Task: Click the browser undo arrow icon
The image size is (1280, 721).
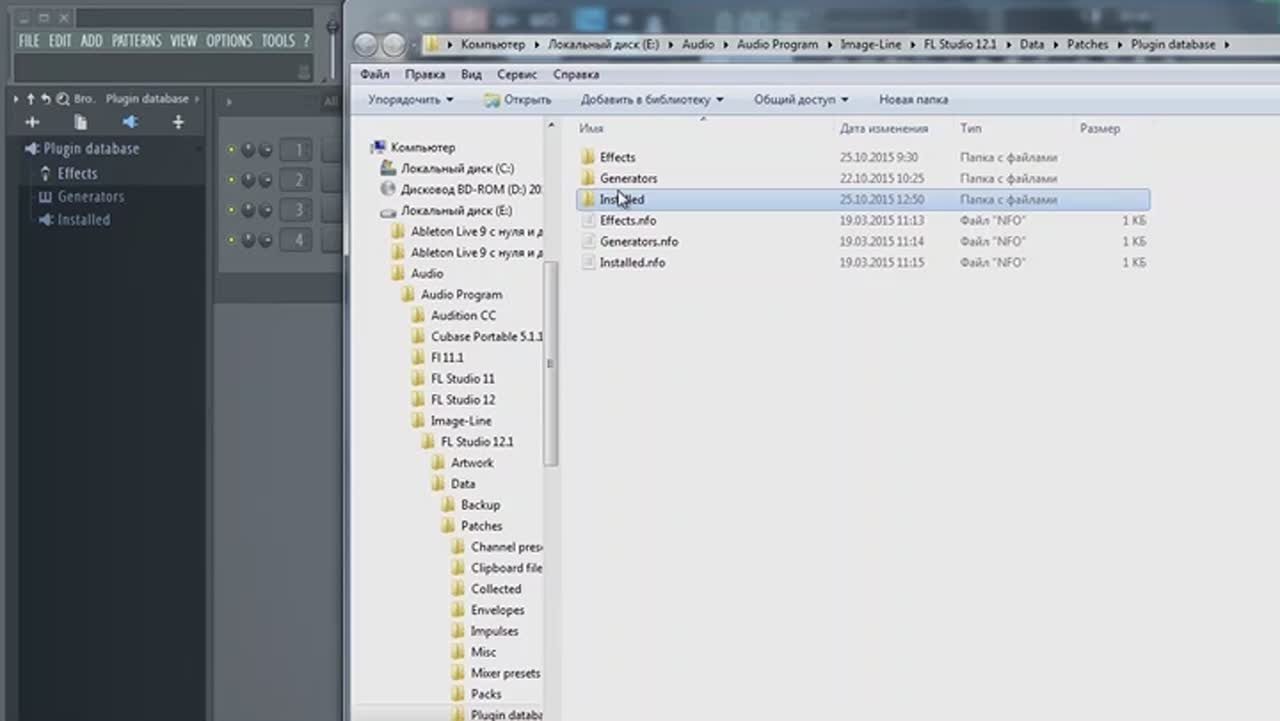Action: tap(46, 99)
